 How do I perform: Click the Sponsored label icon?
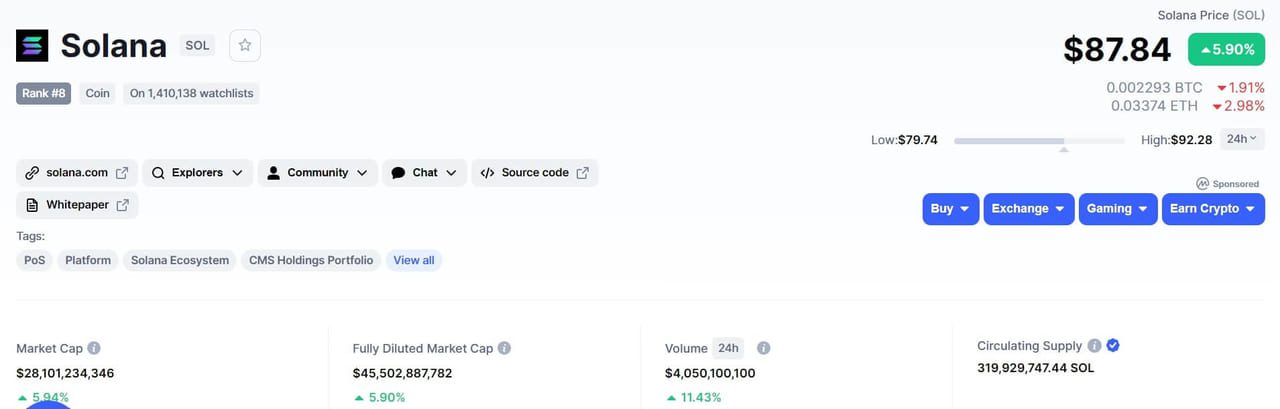1203,184
